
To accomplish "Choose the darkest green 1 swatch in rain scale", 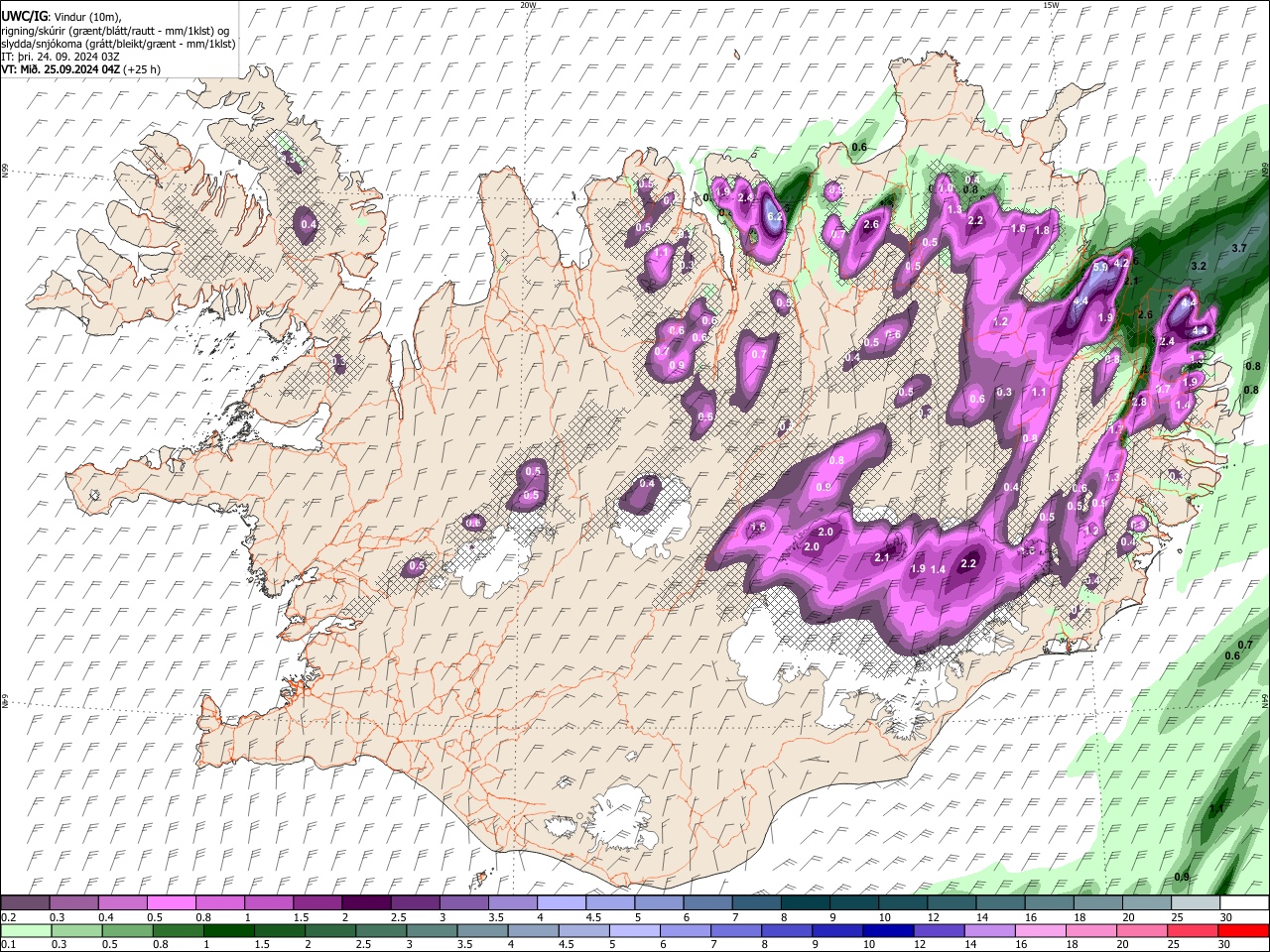I will point(228,930).
